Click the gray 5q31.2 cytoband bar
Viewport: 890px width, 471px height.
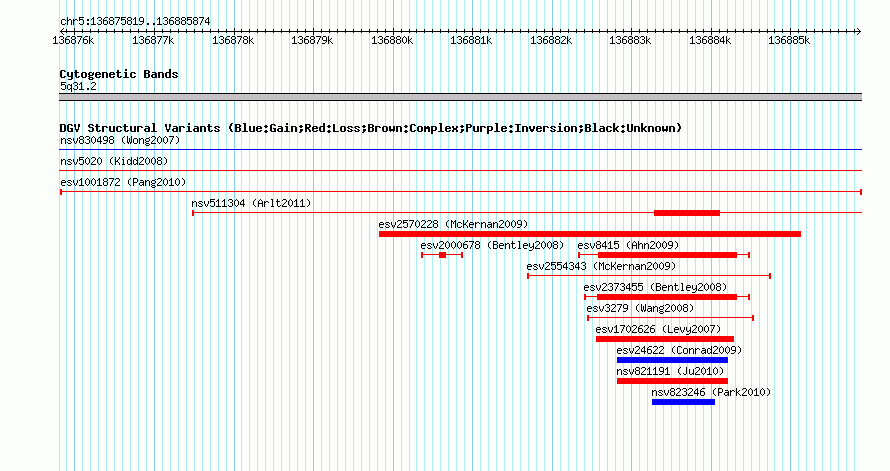click(x=460, y=97)
